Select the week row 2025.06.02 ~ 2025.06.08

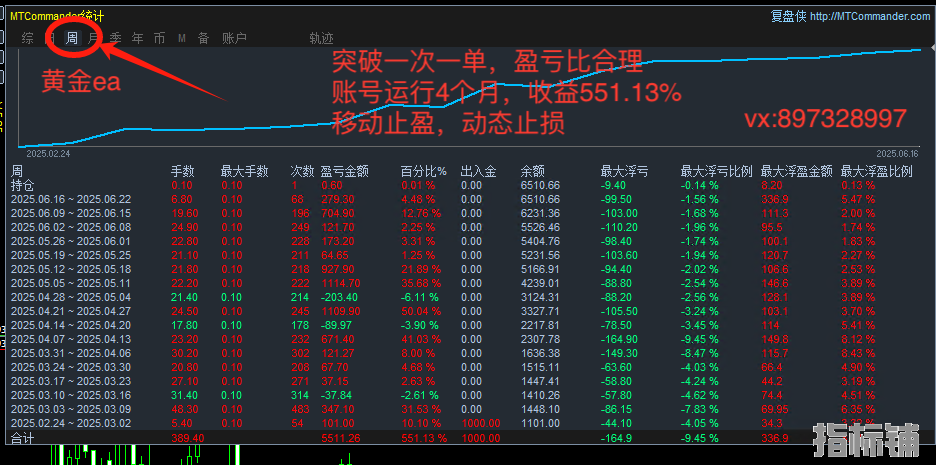[x=468, y=227]
